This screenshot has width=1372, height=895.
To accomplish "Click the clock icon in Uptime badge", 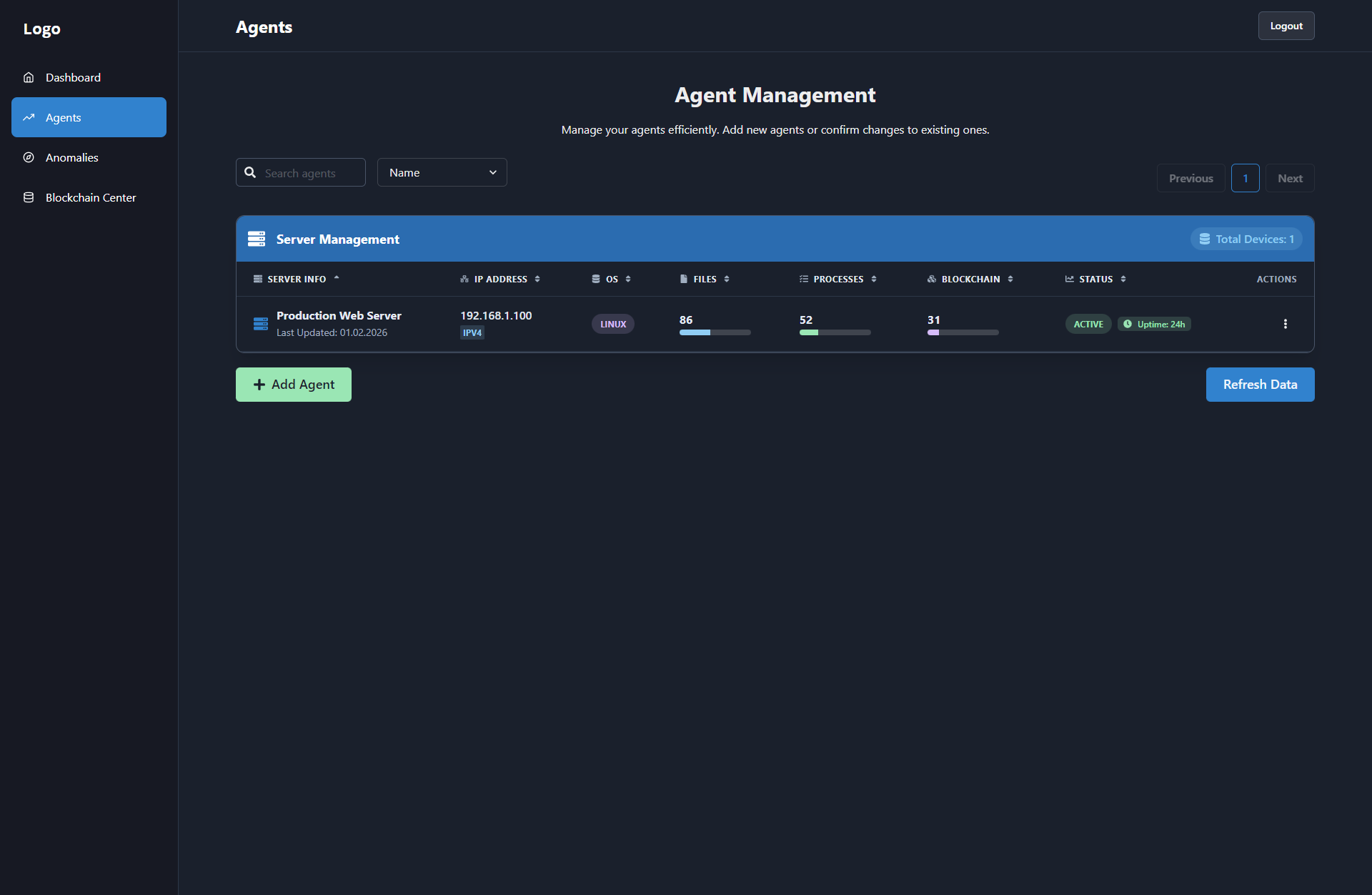I will (1127, 324).
